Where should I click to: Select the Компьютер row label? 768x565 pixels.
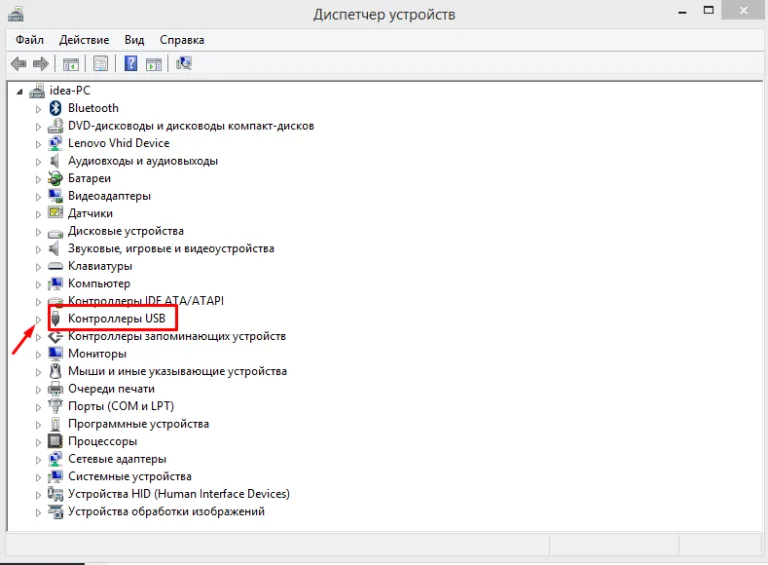tap(99, 283)
